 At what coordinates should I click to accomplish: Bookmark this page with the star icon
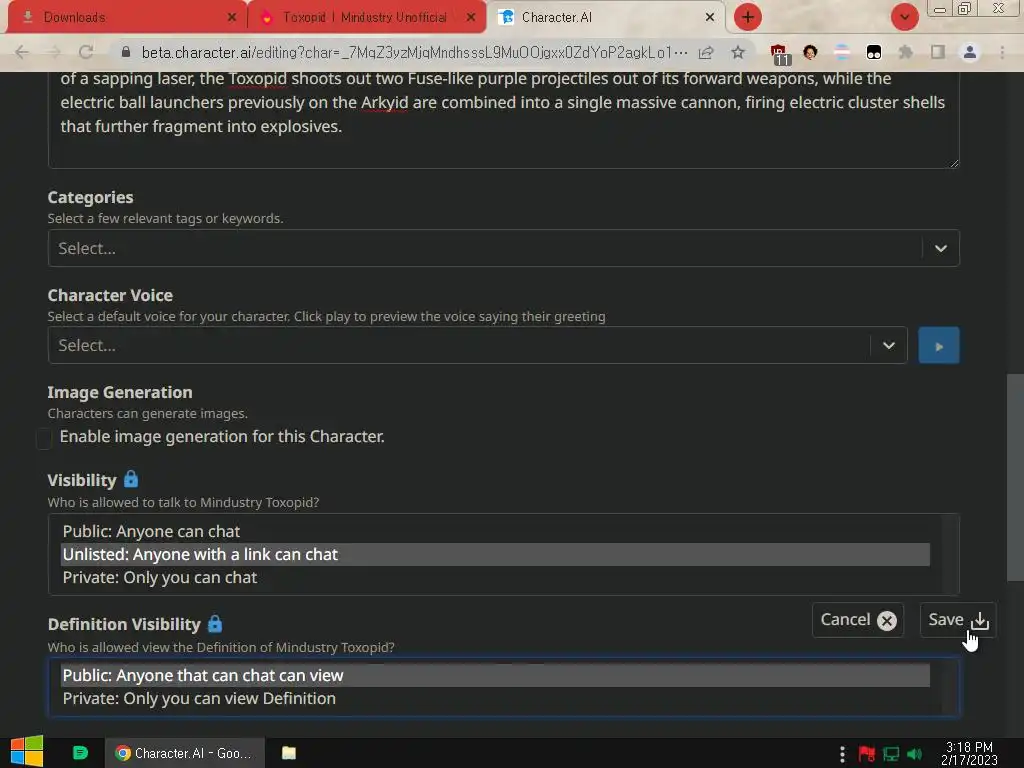[x=738, y=52]
